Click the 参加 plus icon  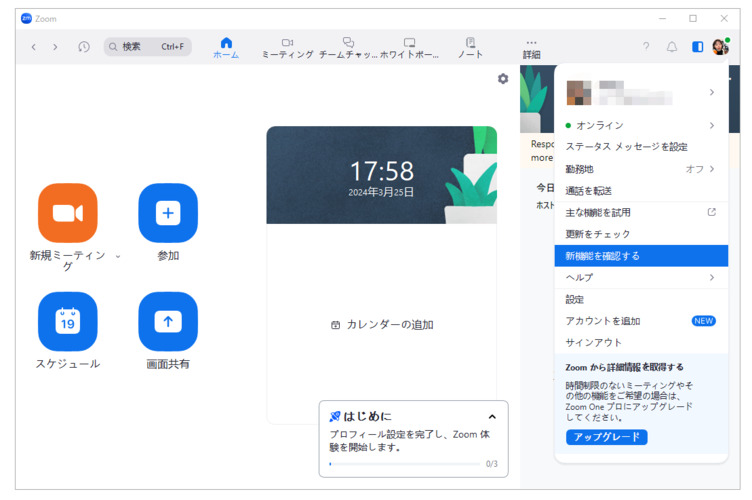[167, 213]
